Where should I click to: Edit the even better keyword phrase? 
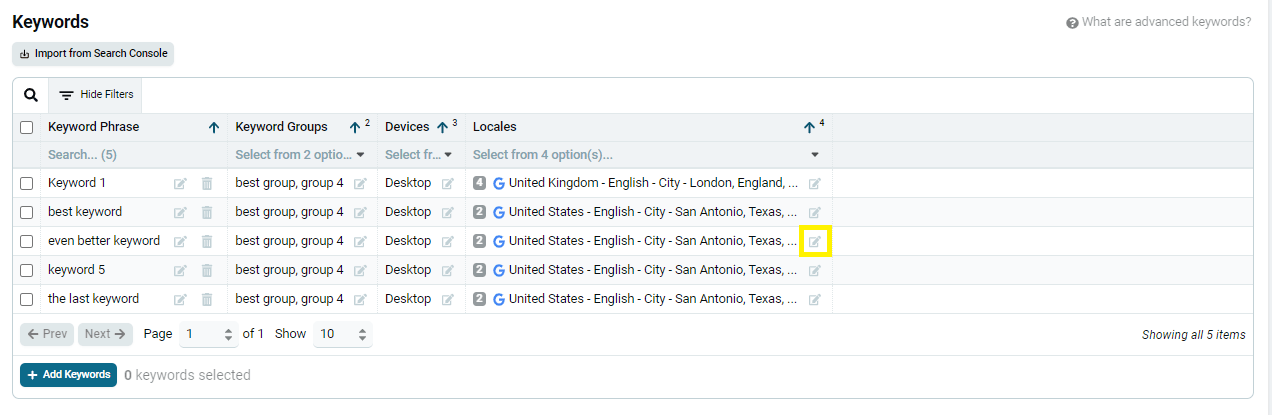(180, 241)
